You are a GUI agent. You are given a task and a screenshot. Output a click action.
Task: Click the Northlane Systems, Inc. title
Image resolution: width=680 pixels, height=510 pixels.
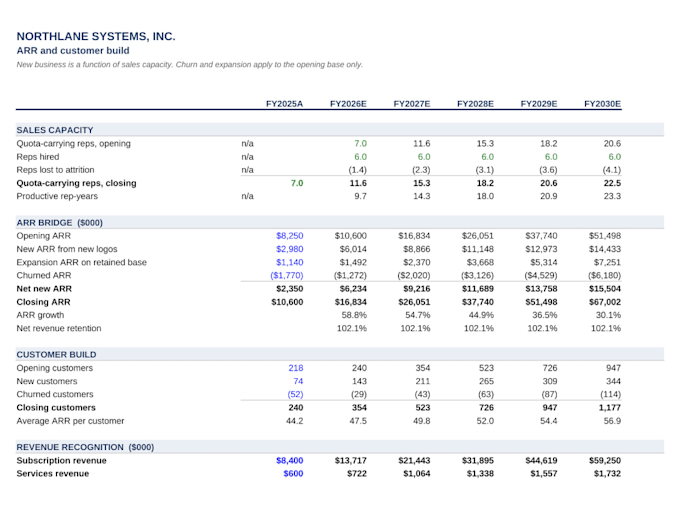[x=96, y=36]
